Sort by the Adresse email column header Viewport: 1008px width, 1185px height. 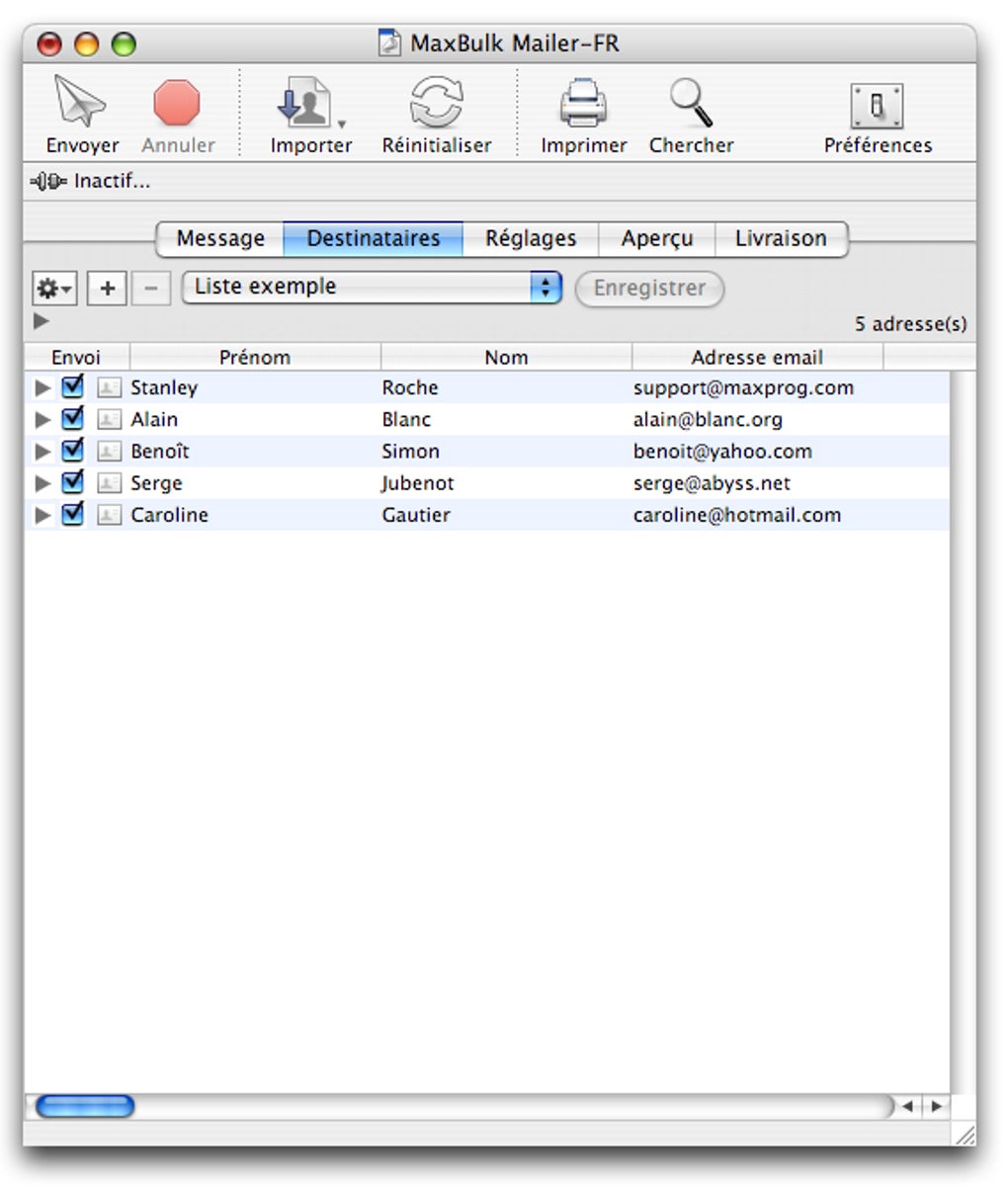757,357
